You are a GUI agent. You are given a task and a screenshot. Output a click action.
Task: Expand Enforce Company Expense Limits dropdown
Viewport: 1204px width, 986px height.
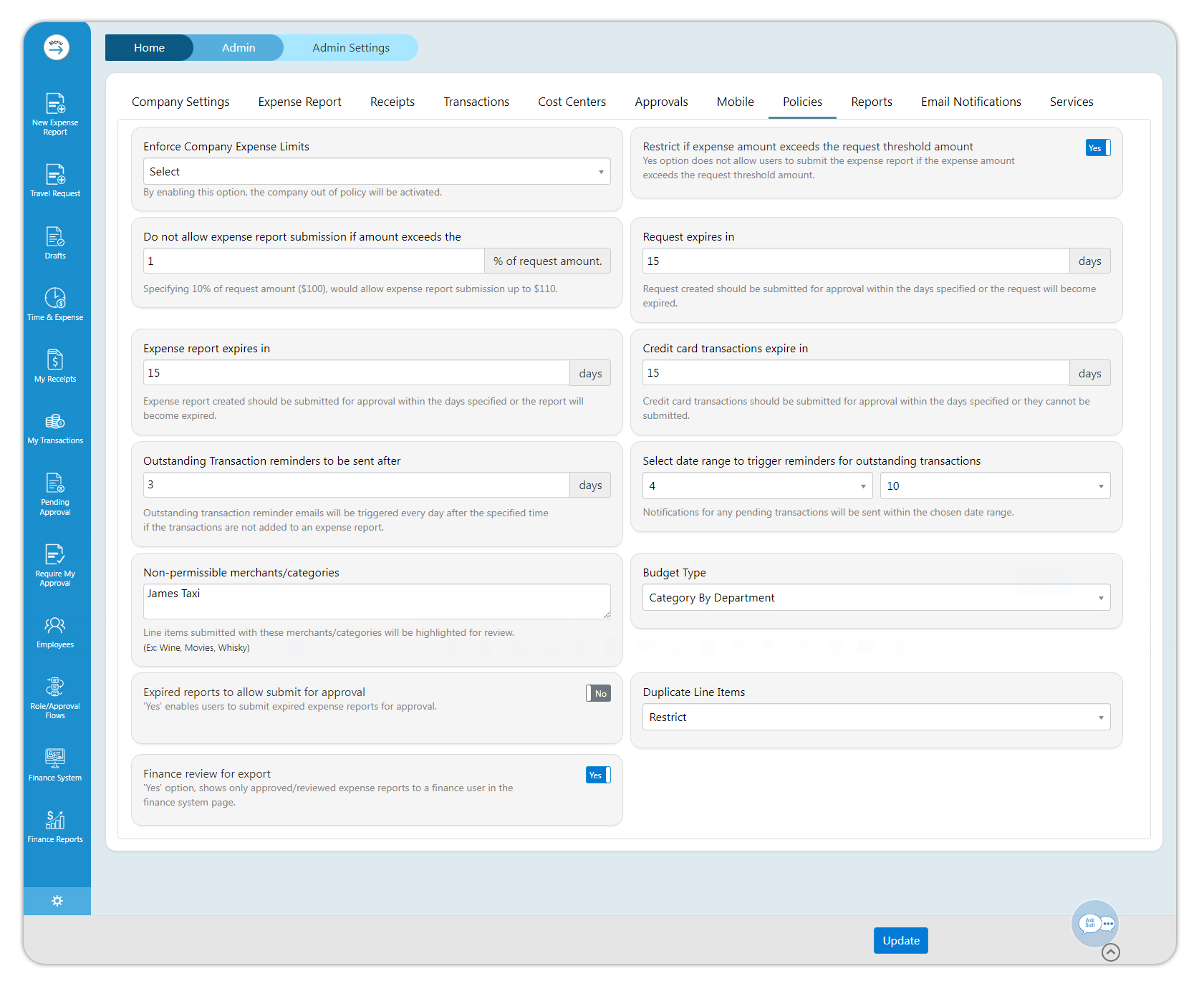(x=377, y=172)
